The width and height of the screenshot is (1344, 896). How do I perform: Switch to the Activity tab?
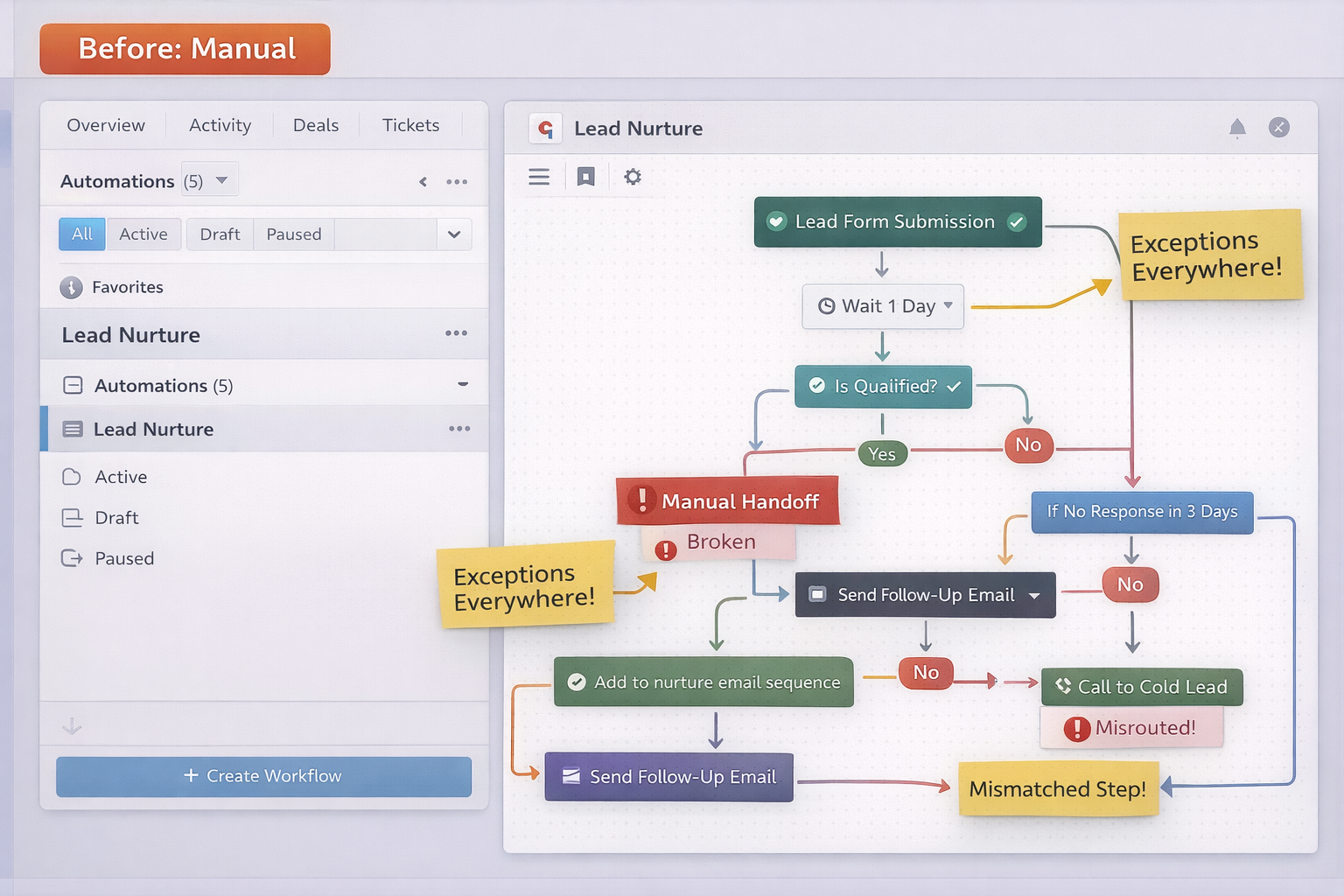tap(220, 125)
